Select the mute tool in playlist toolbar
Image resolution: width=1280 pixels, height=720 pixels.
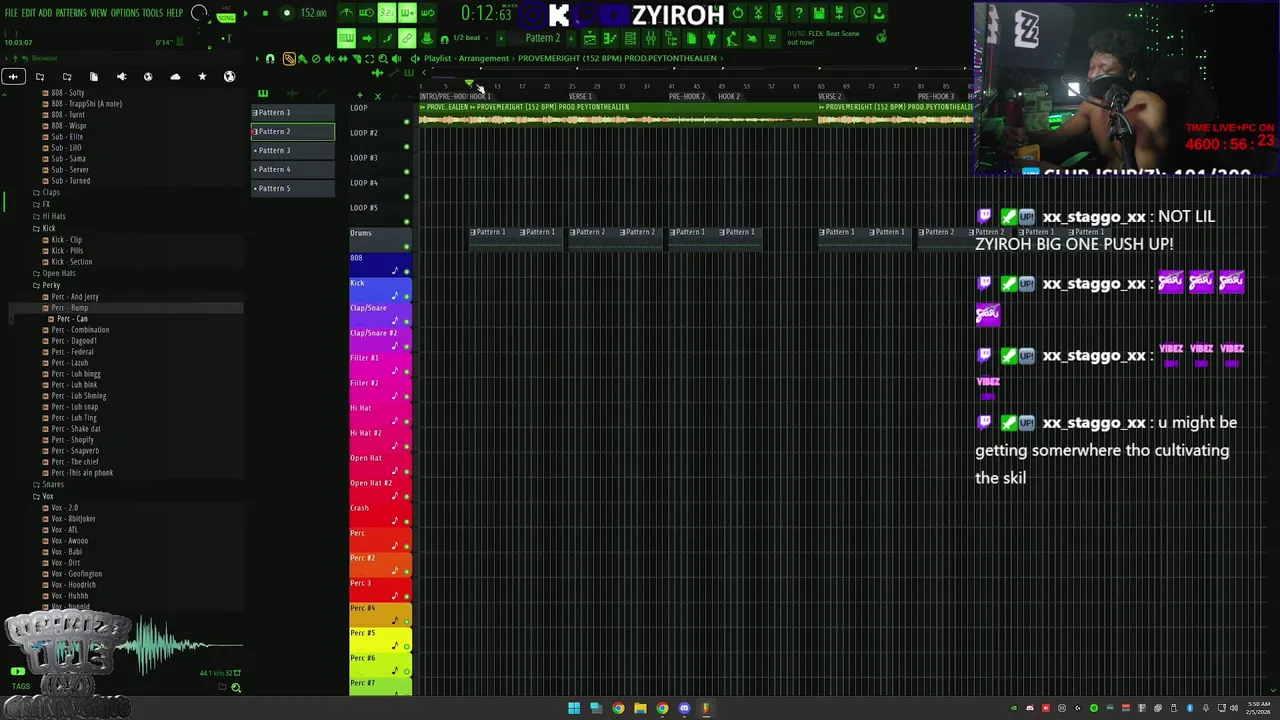329,58
